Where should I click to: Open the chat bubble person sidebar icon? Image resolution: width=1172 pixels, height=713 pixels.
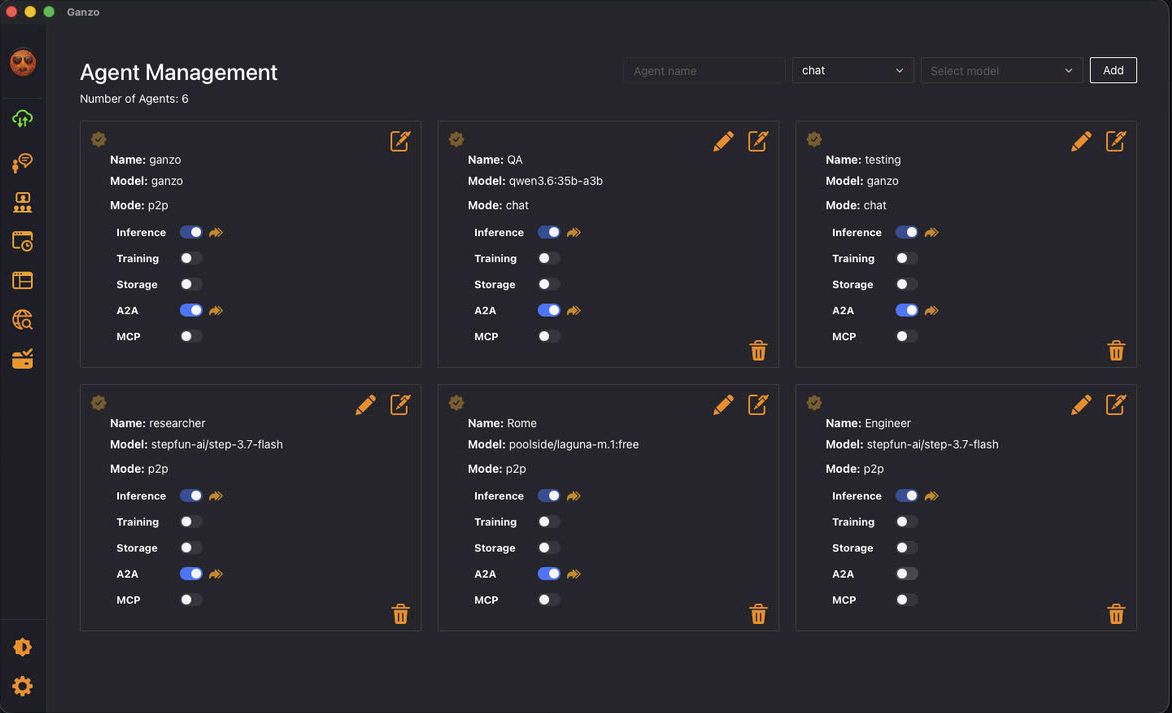click(22, 163)
